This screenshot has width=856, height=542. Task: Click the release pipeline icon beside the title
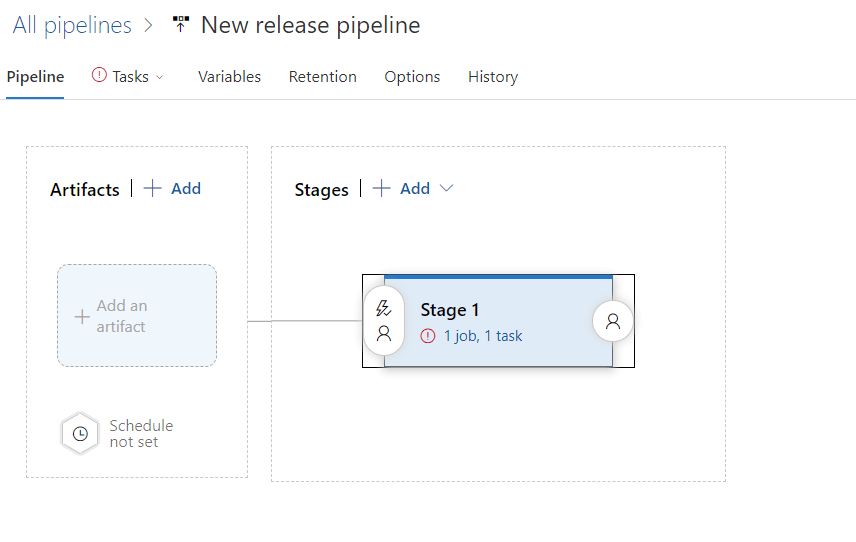pyautogui.click(x=180, y=25)
